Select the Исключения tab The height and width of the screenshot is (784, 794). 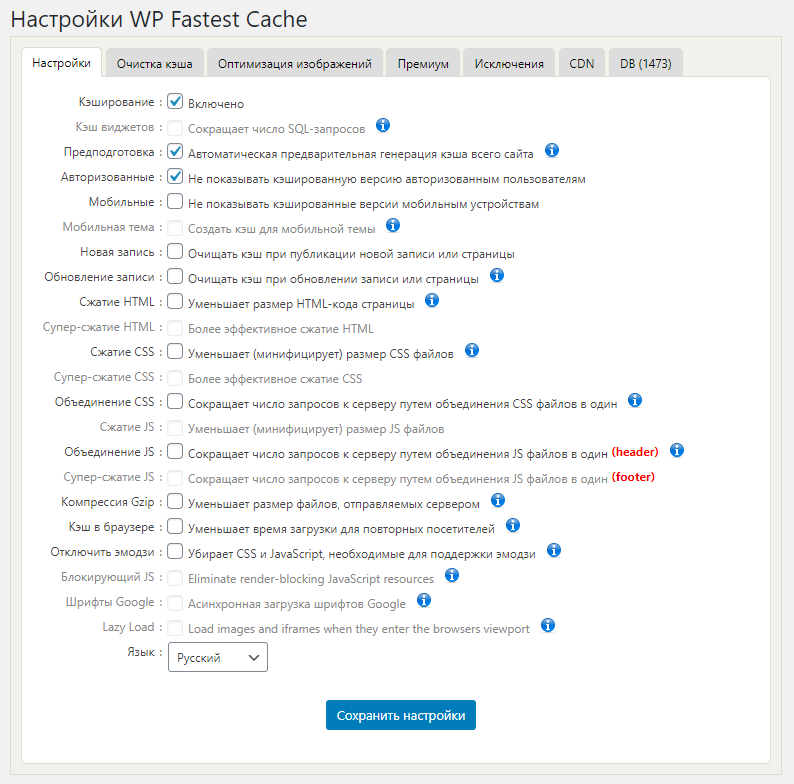click(509, 63)
